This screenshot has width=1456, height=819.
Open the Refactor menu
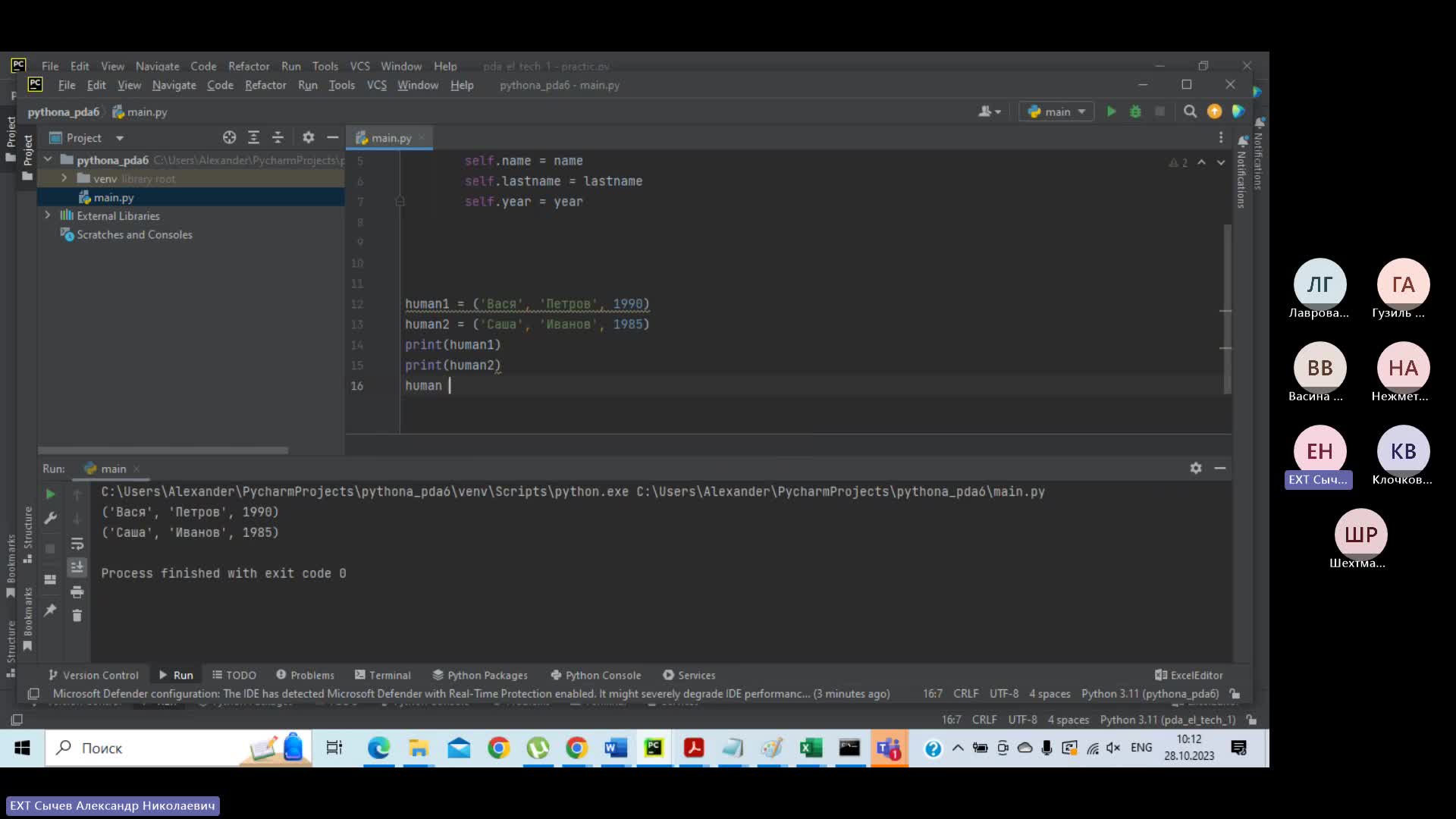click(x=265, y=85)
